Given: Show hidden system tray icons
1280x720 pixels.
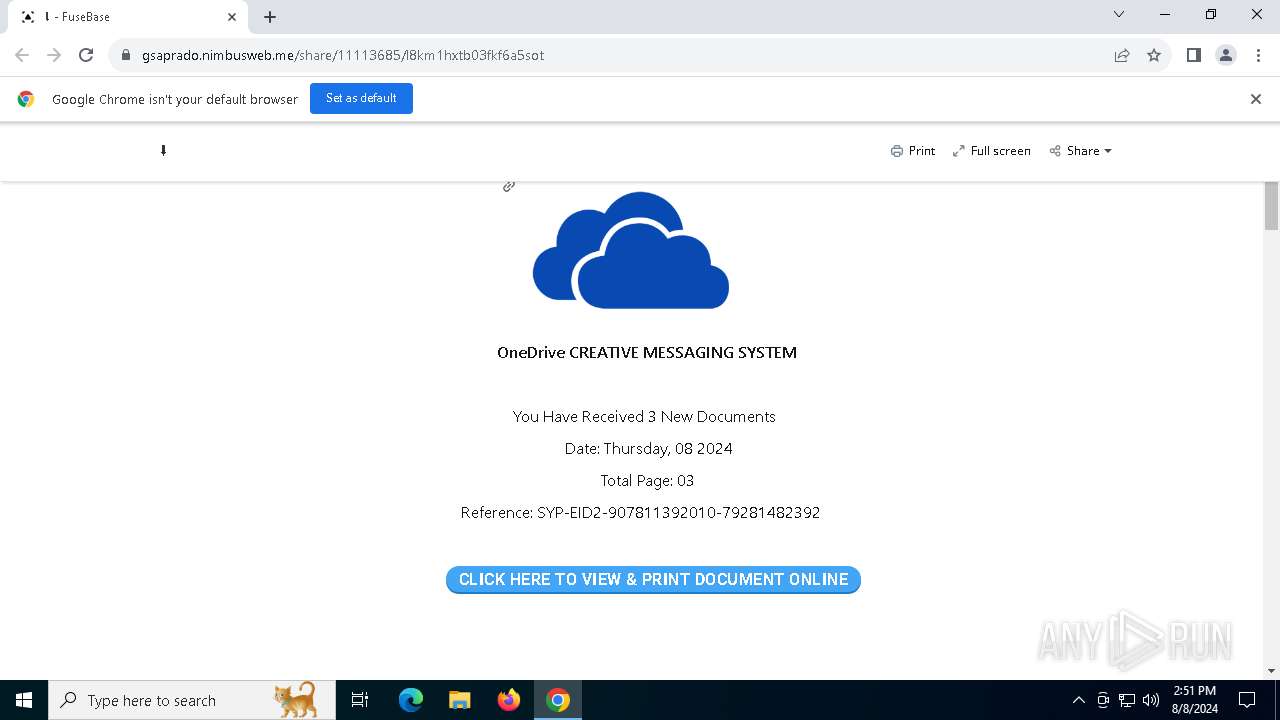Looking at the screenshot, I should [x=1078, y=700].
